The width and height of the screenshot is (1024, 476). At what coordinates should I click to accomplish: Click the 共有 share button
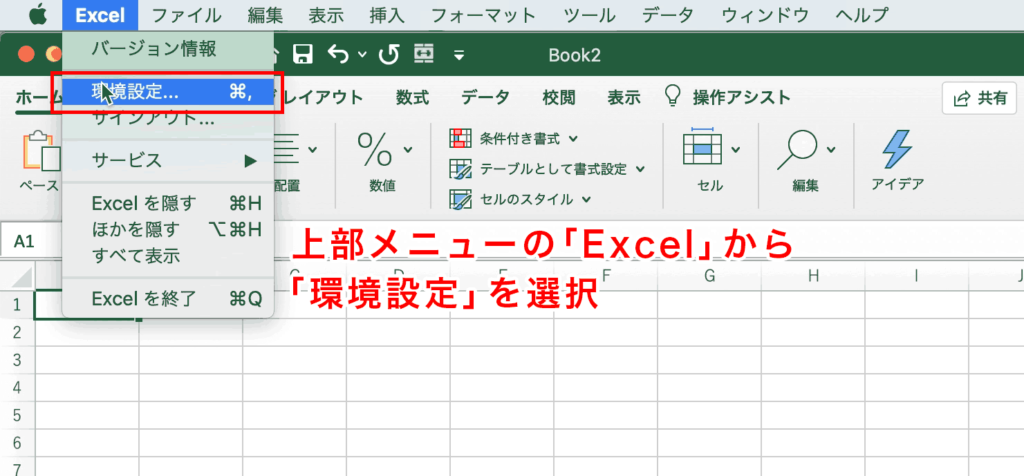979,99
